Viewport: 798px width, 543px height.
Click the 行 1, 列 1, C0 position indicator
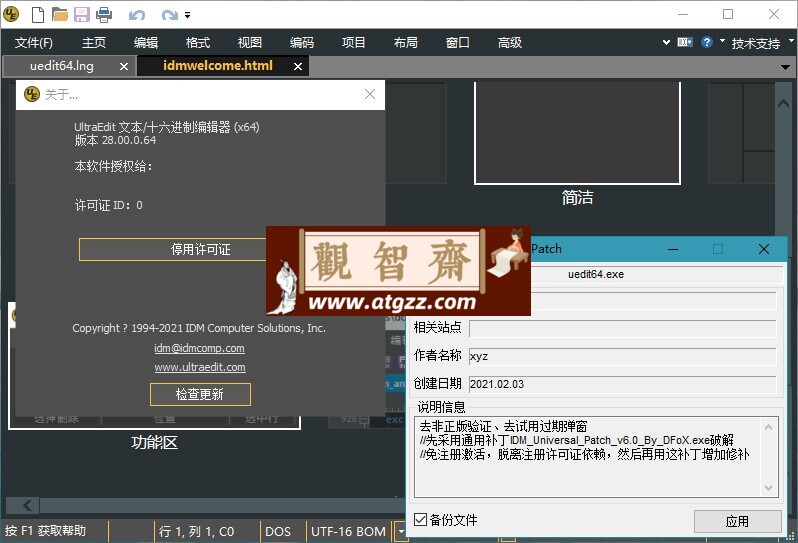(196, 532)
